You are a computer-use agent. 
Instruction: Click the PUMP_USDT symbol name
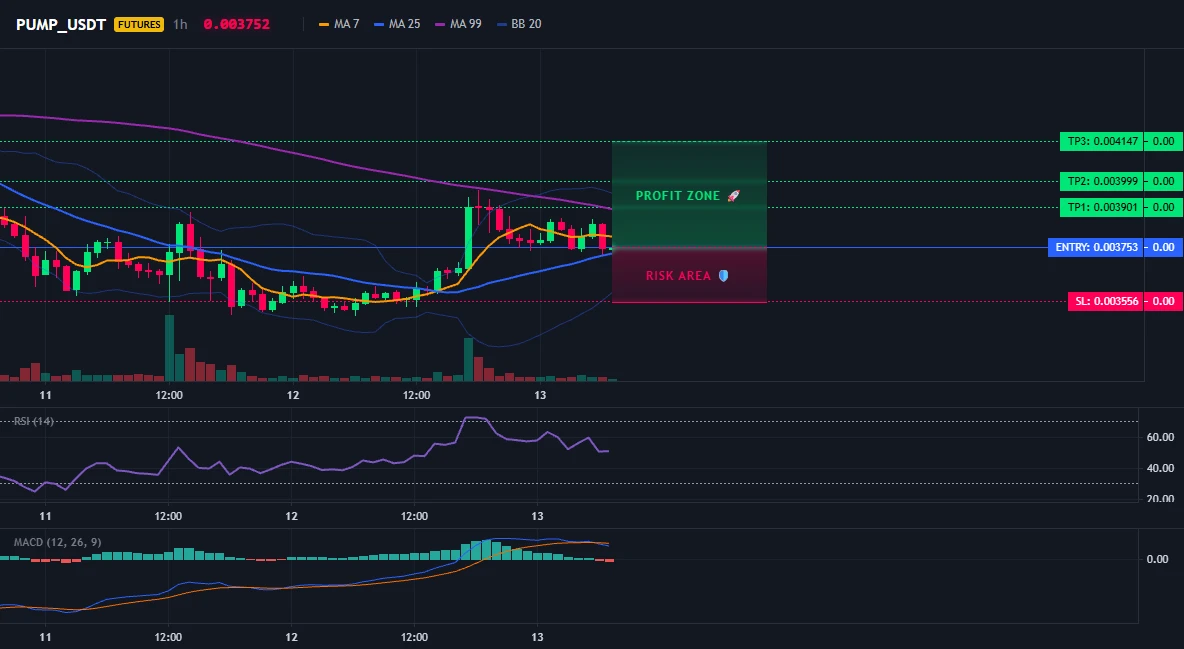pos(60,24)
